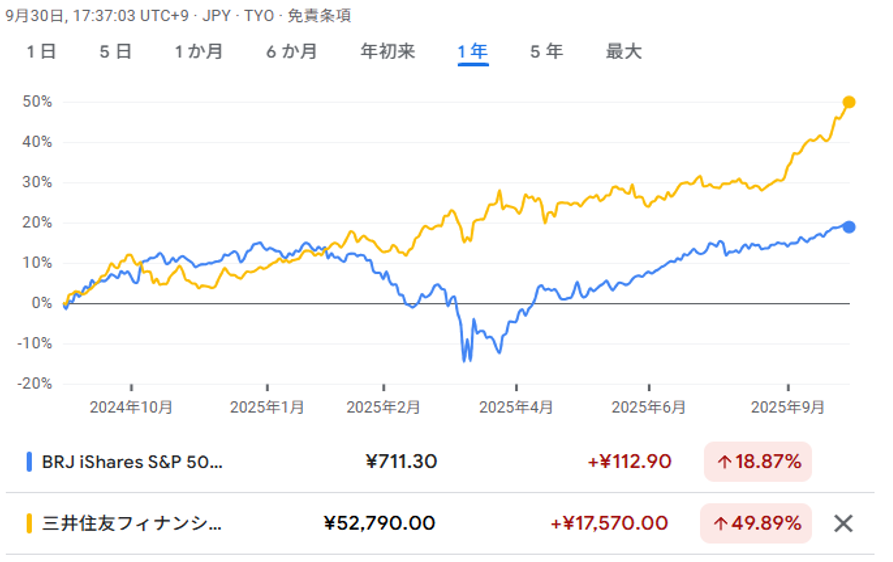Select the 1年 range tab
The image size is (893, 562).
pyautogui.click(x=472, y=52)
